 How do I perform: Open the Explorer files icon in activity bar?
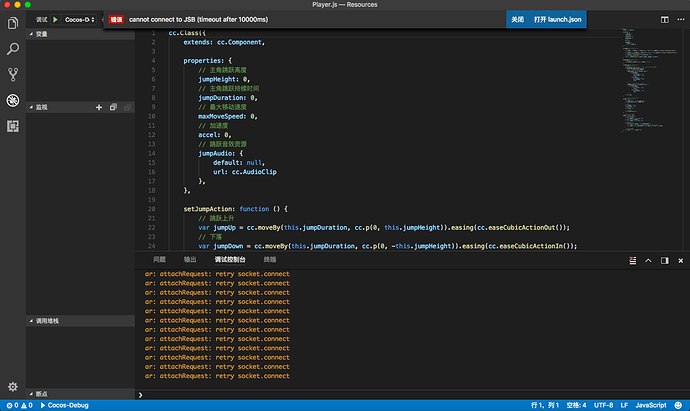pos(13,22)
